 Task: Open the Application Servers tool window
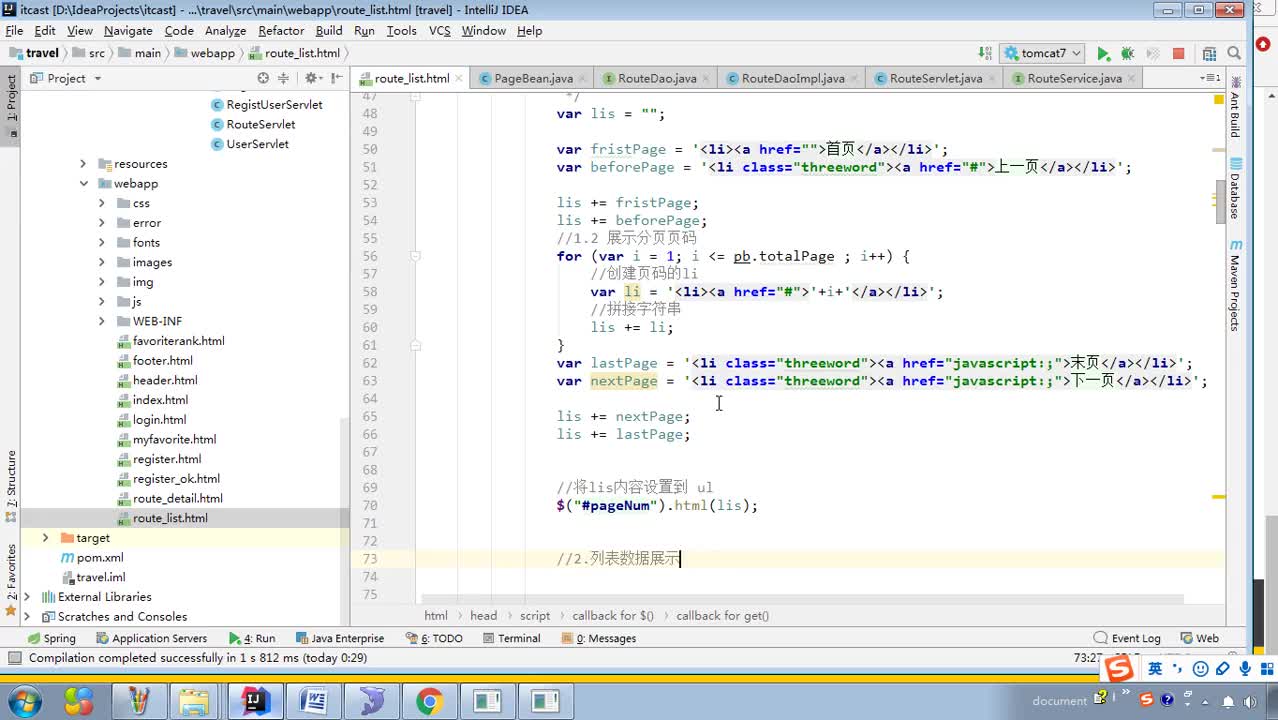(151, 638)
